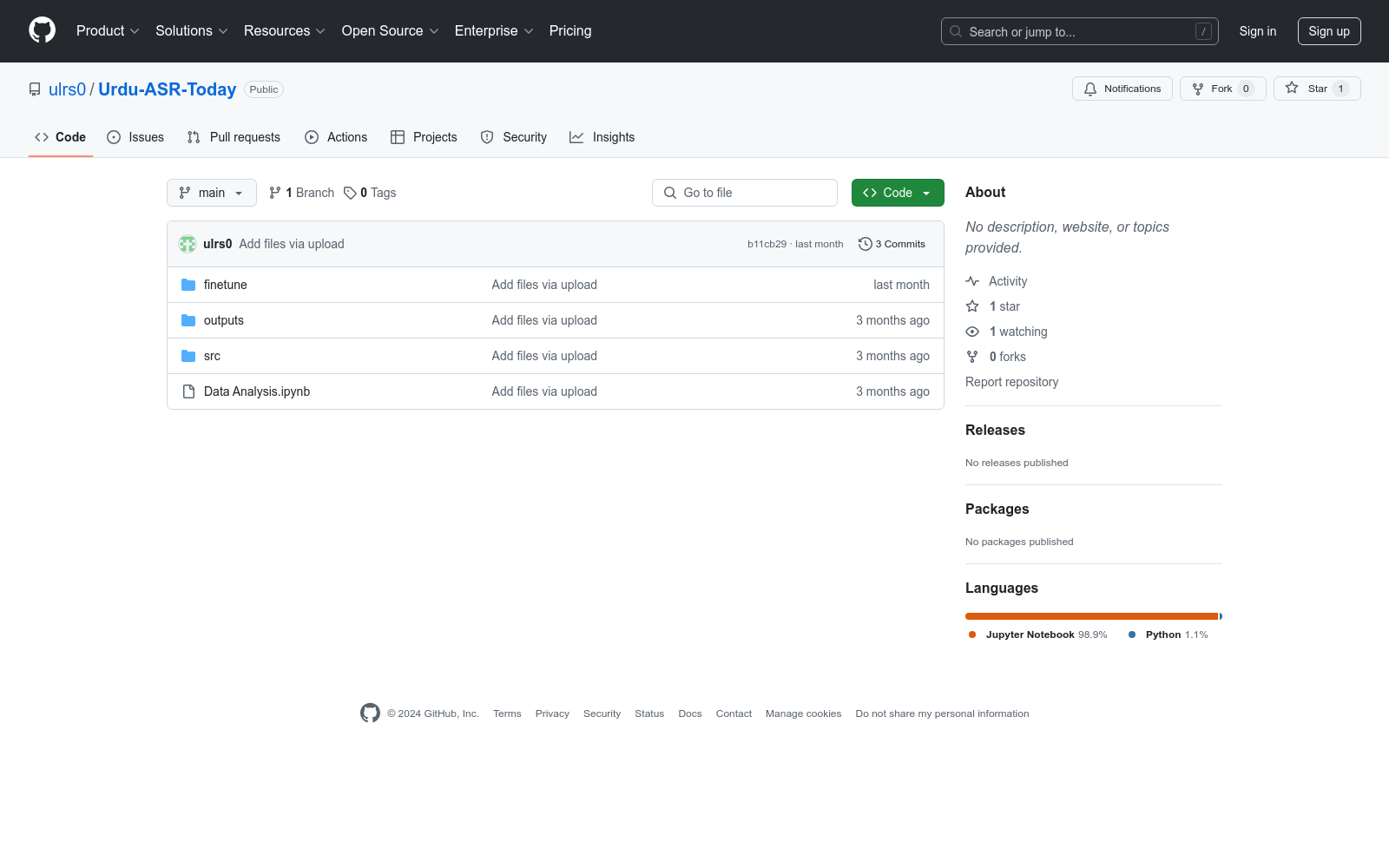Open the Product dropdown menu
The width and height of the screenshot is (1389, 868).
[x=108, y=30]
